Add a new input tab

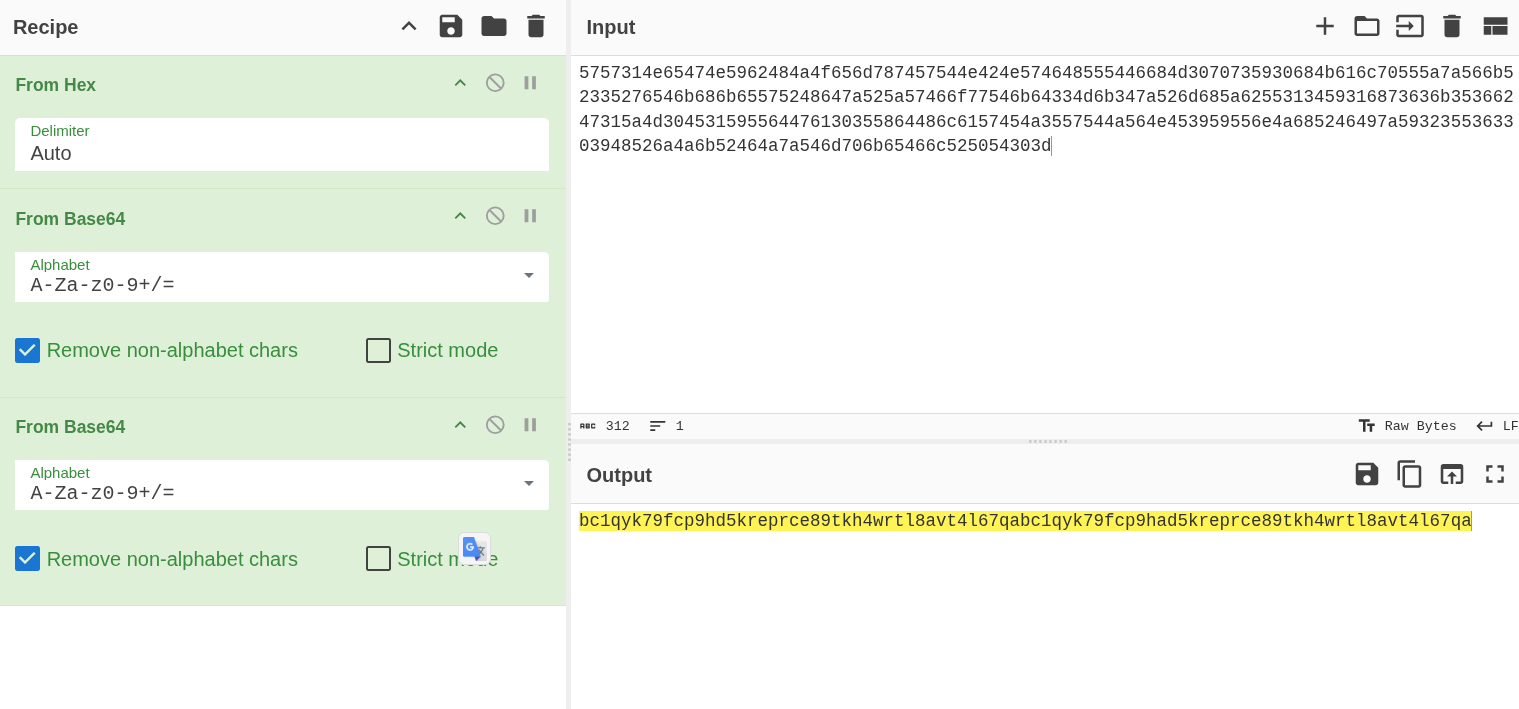(x=1324, y=26)
